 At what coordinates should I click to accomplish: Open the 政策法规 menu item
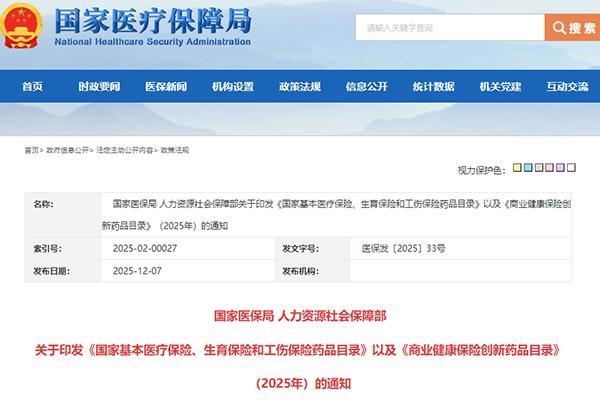pyautogui.click(x=300, y=87)
